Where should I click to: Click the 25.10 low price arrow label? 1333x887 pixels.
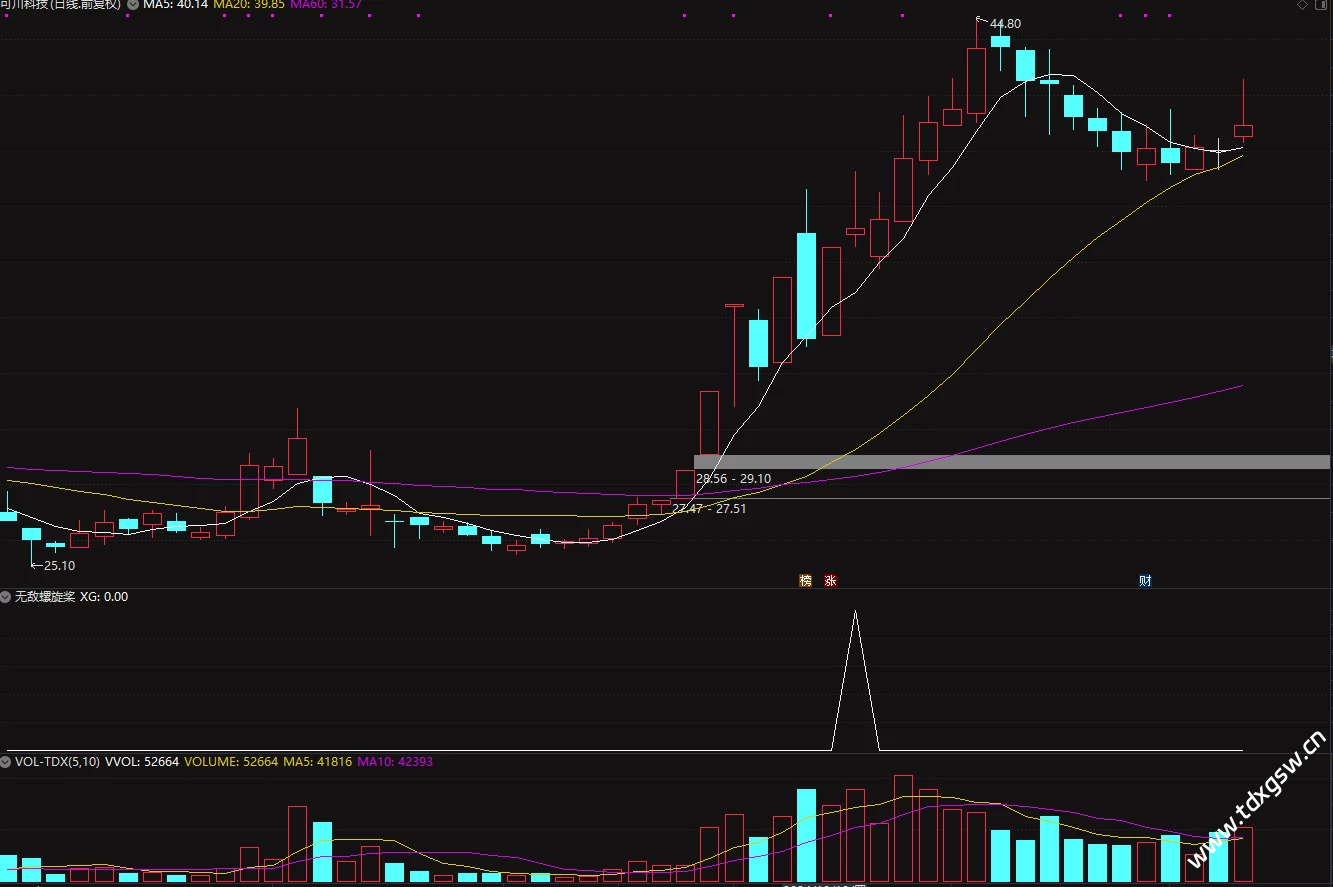point(53,565)
